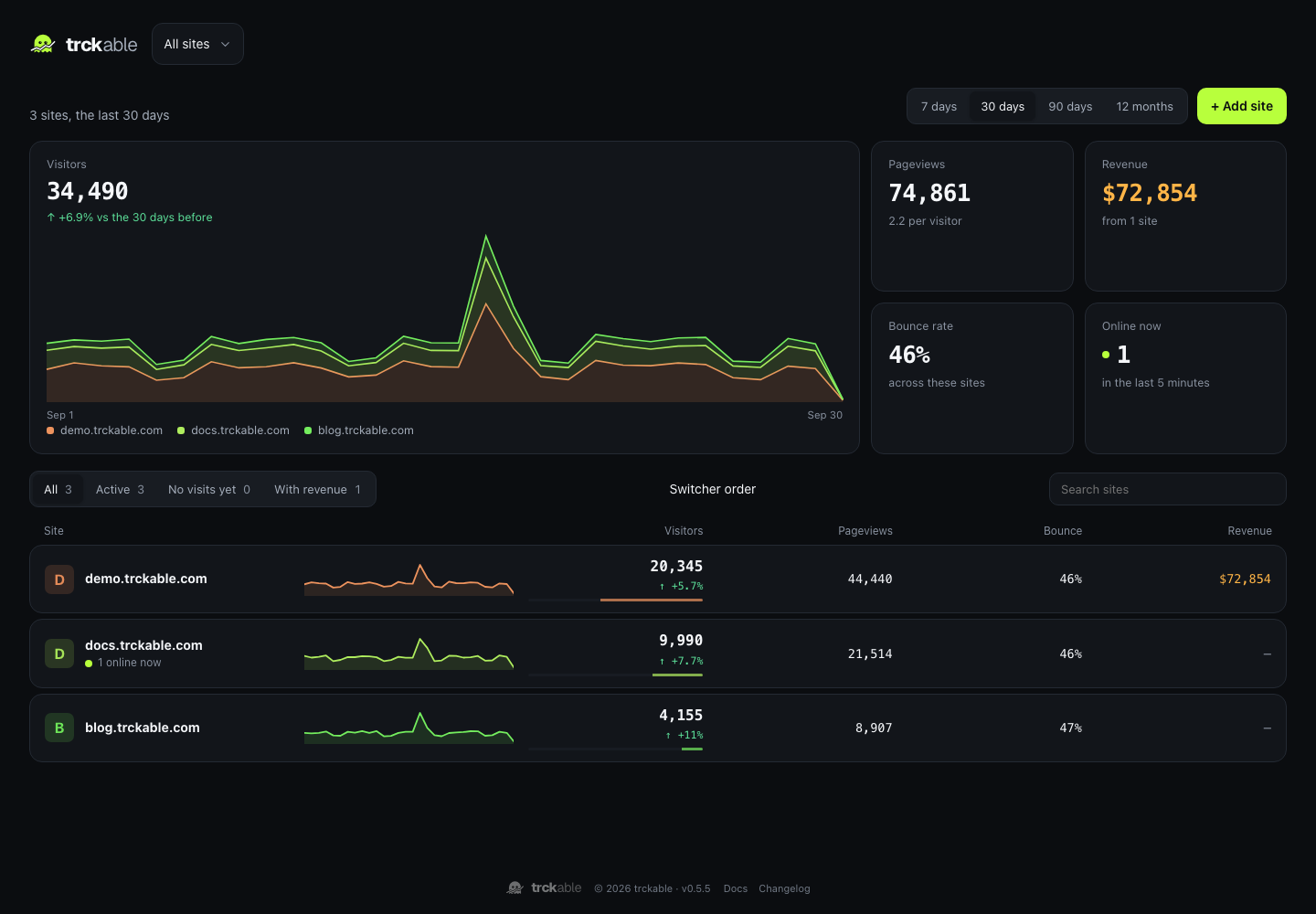The width and height of the screenshot is (1316, 914).
Task: Click the 47% bounce cell
Action: (1071, 728)
